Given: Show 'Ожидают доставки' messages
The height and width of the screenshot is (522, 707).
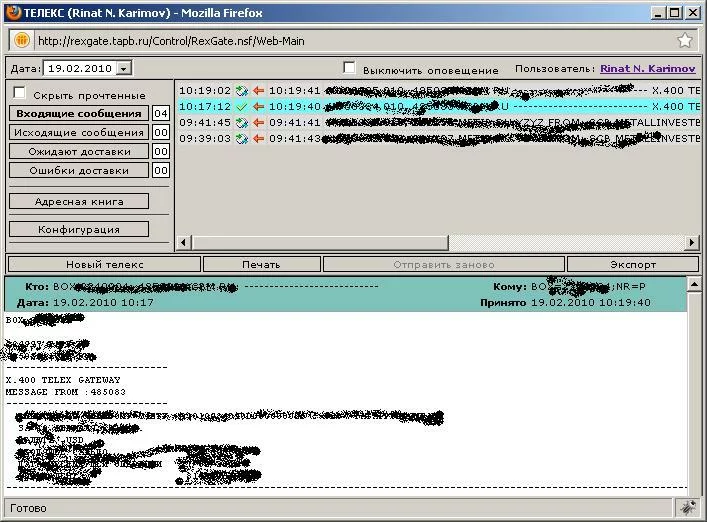Looking at the screenshot, I should [x=79, y=152].
